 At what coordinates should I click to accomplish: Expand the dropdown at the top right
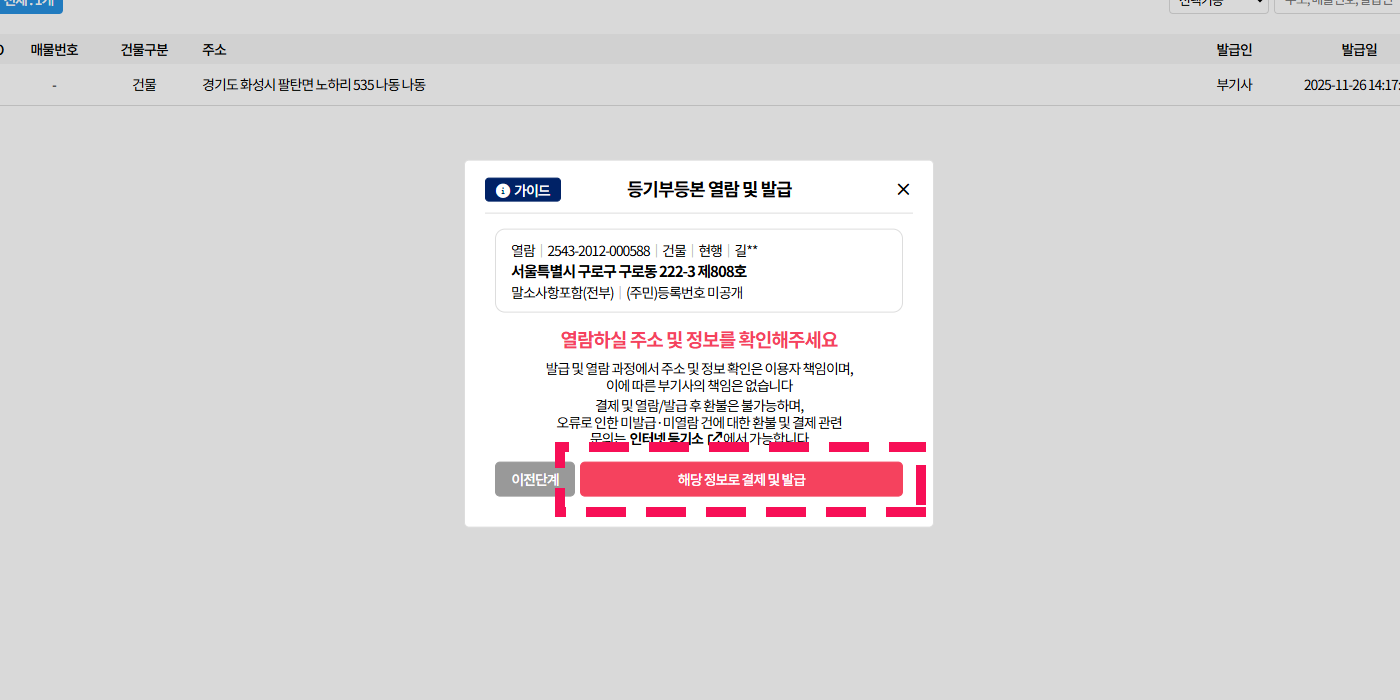pyautogui.click(x=1218, y=3)
